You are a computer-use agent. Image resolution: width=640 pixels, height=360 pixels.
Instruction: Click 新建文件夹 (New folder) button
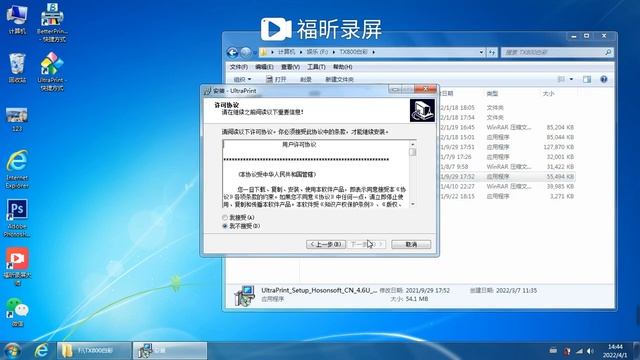[x=339, y=79]
